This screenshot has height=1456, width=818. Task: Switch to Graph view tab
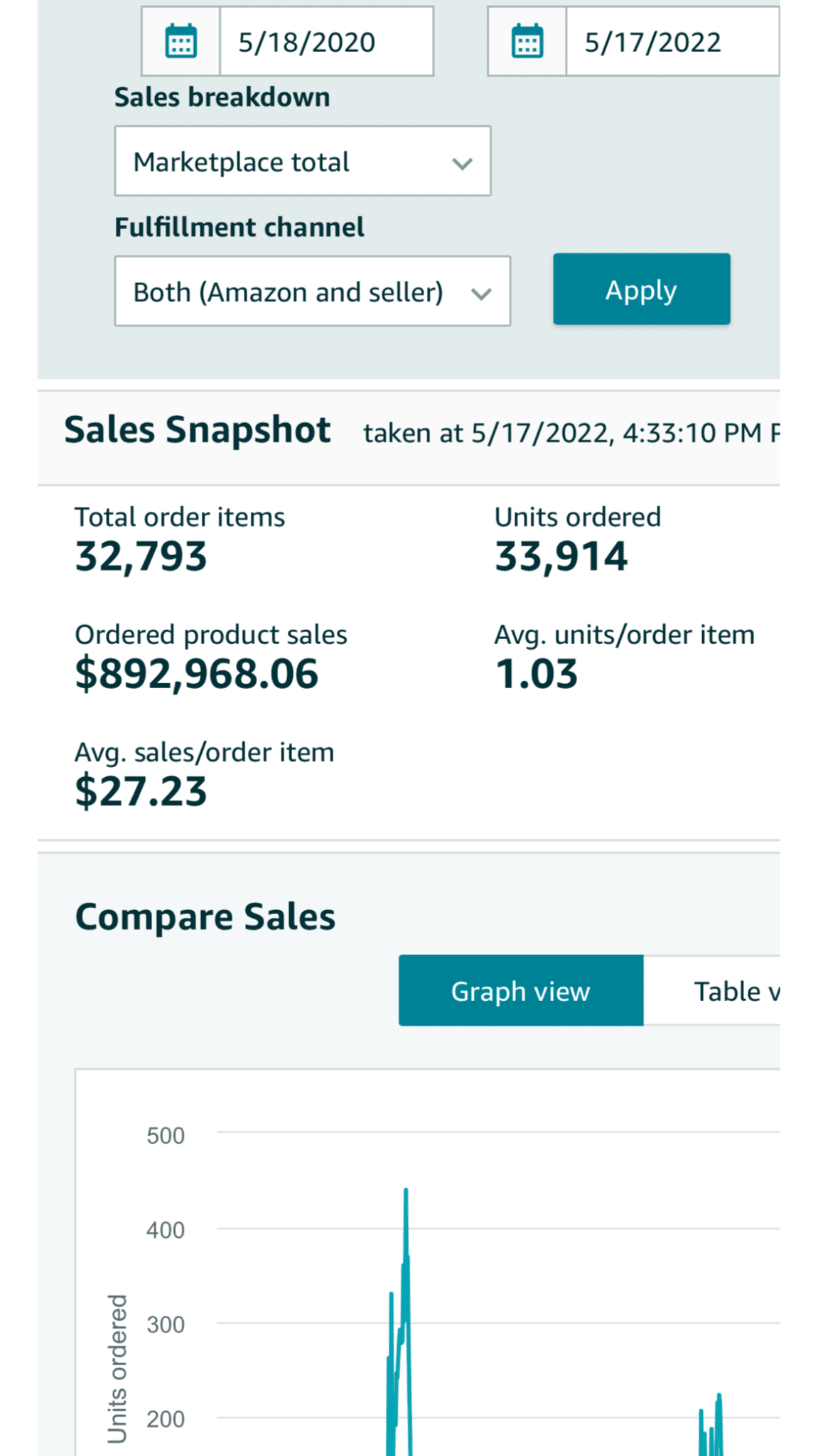pyautogui.click(x=521, y=990)
